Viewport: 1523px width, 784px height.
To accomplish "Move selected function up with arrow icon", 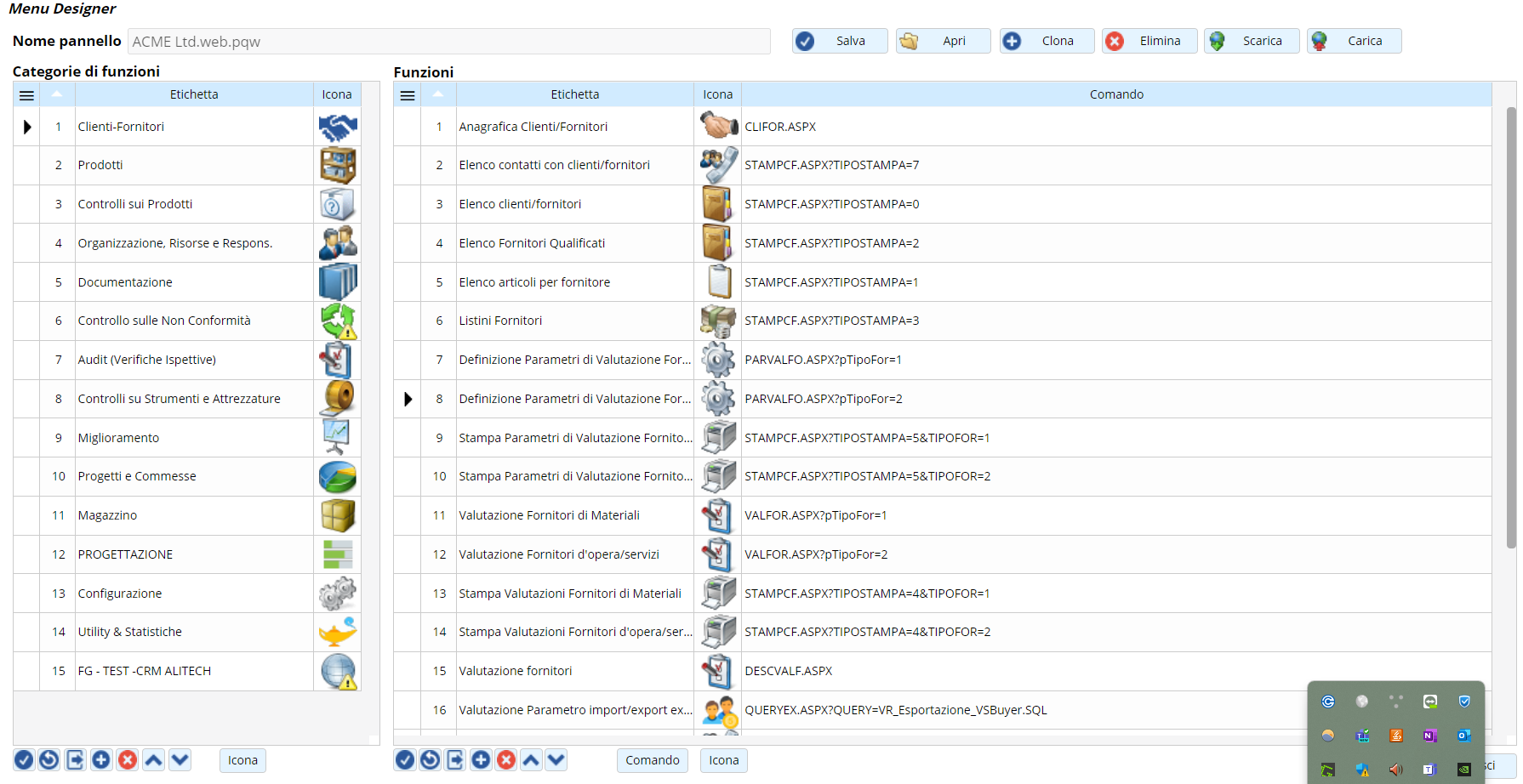I will click(x=531, y=760).
